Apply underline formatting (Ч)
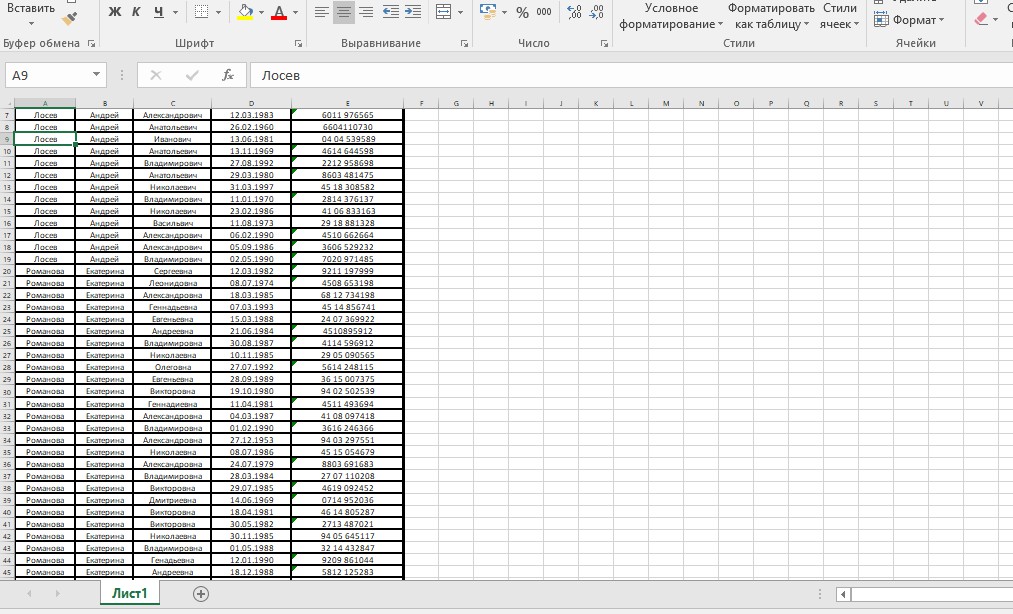1013x614 pixels. click(x=158, y=12)
